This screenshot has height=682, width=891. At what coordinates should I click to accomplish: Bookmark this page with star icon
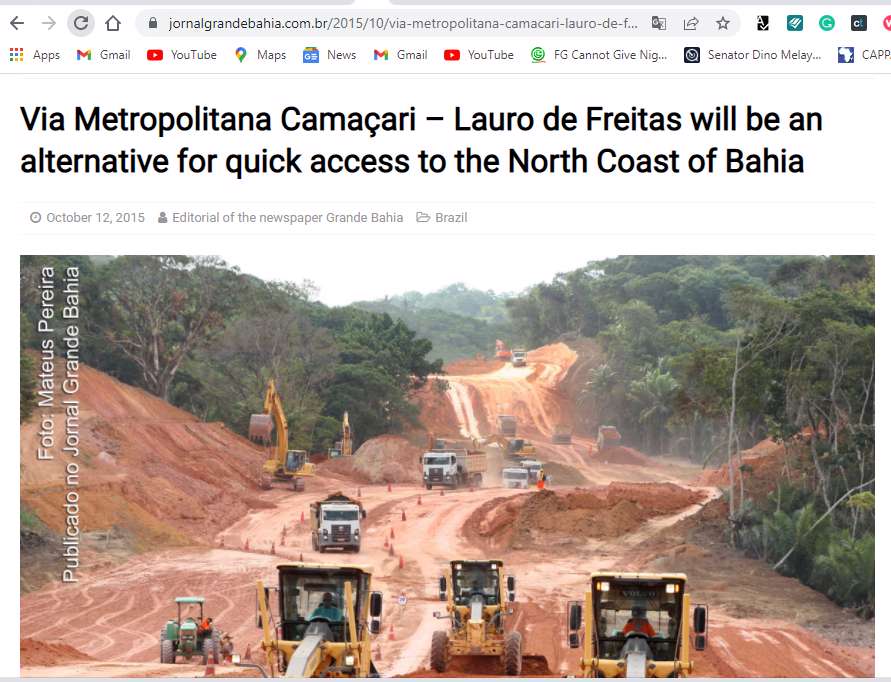click(723, 23)
